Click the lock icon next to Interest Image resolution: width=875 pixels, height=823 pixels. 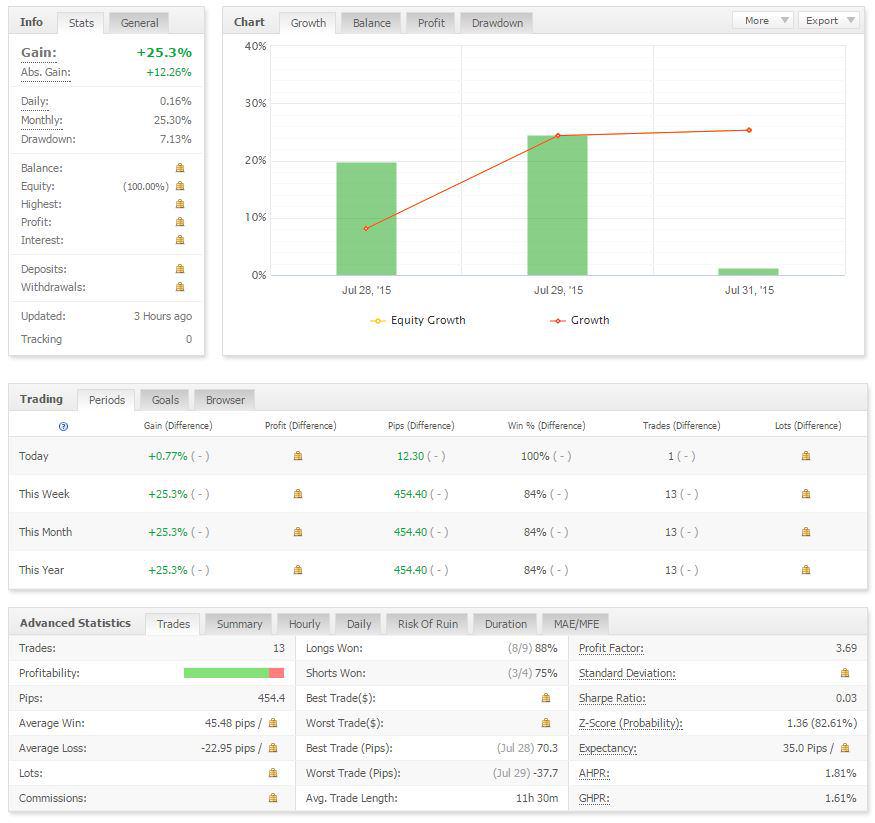click(x=180, y=240)
